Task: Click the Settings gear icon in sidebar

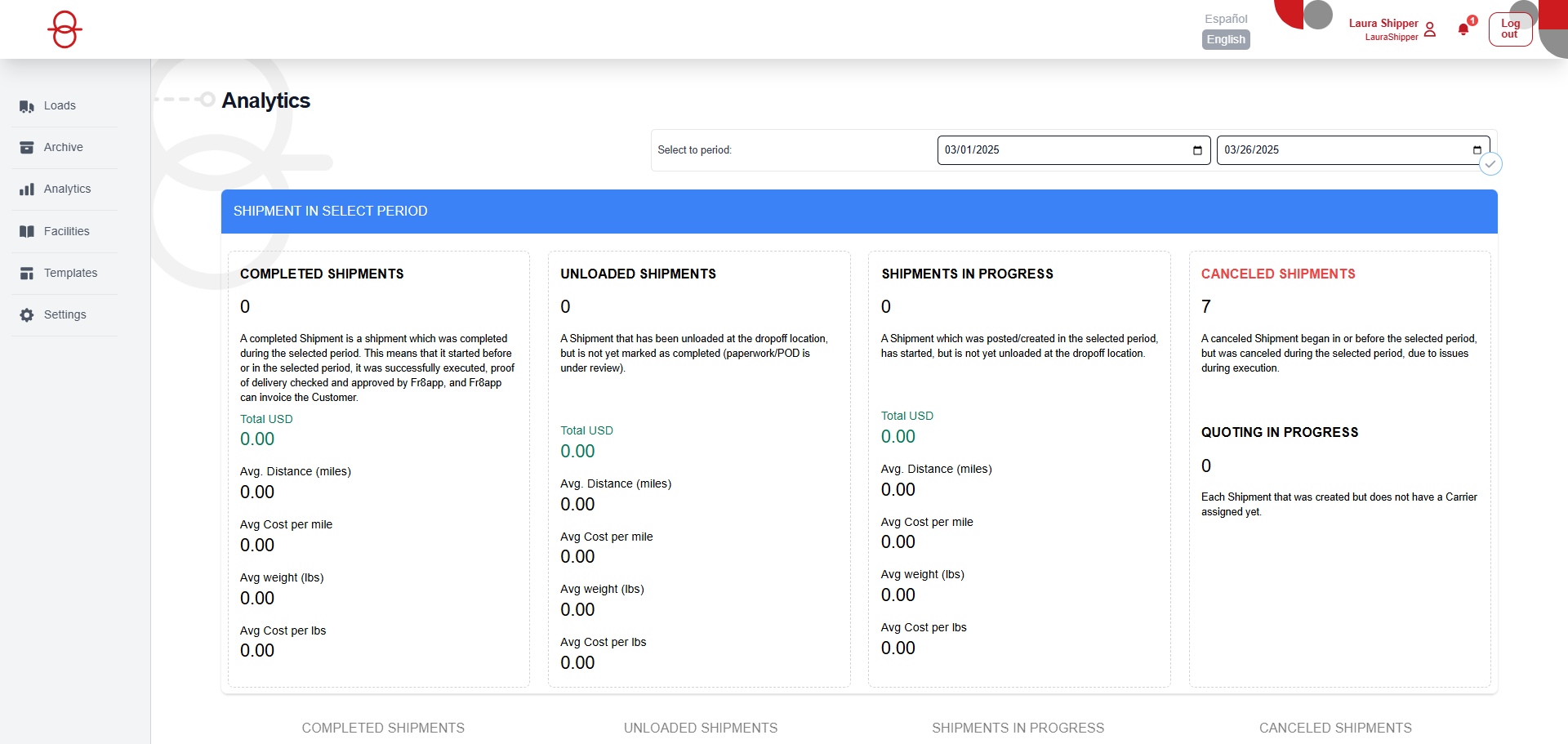Action: pos(27,315)
